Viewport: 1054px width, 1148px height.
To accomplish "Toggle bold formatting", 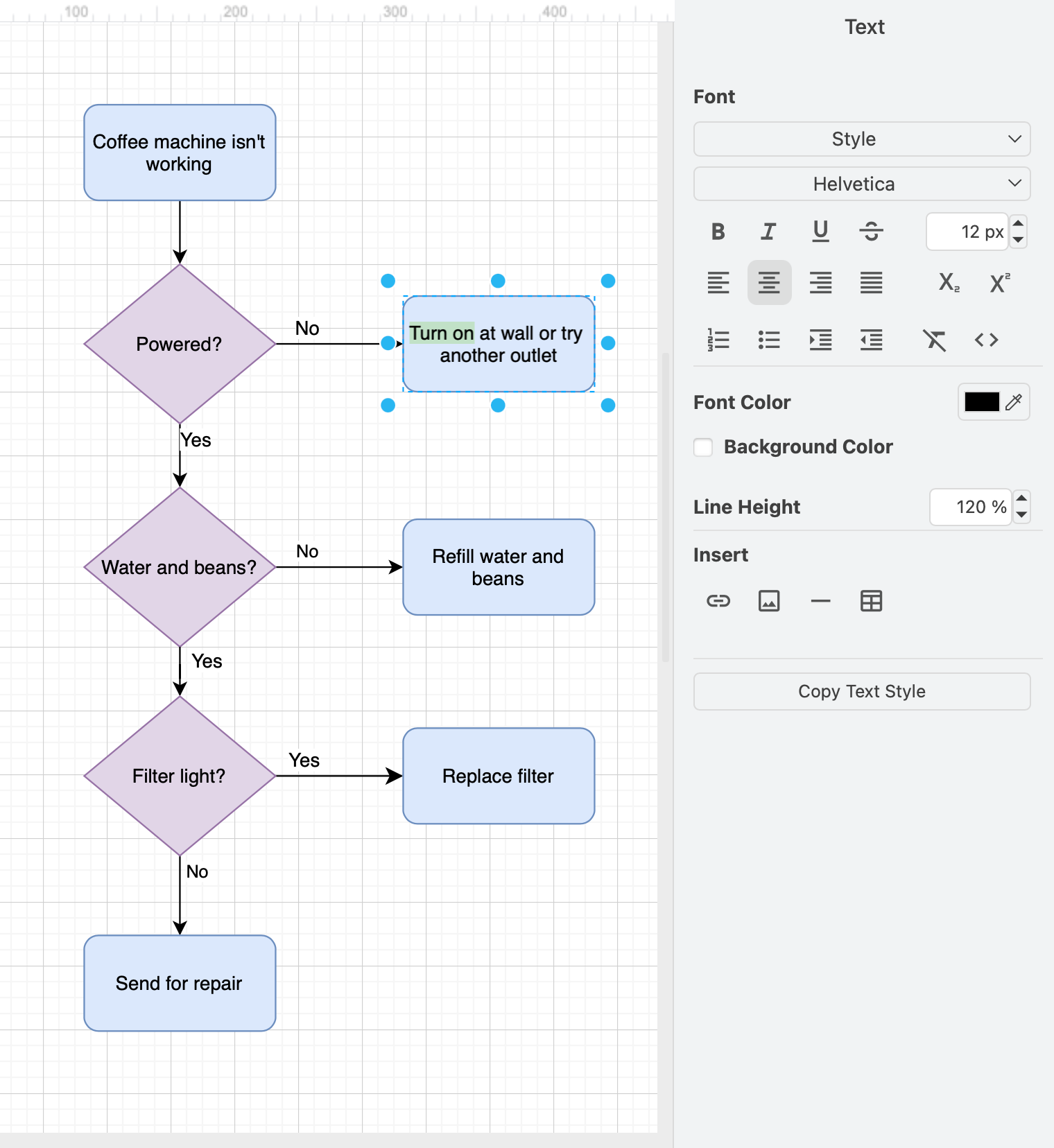I will 718,232.
